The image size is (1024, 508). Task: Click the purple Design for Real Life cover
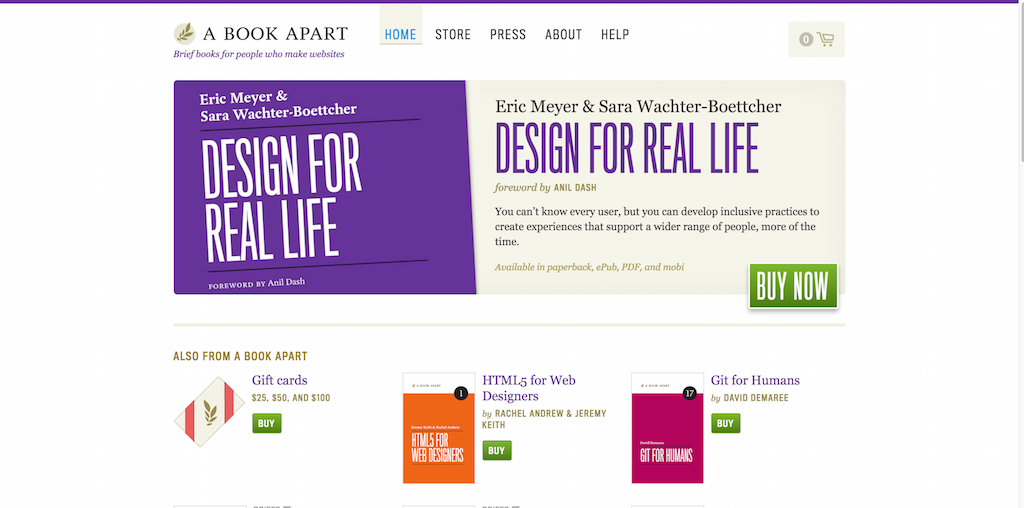click(x=325, y=187)
